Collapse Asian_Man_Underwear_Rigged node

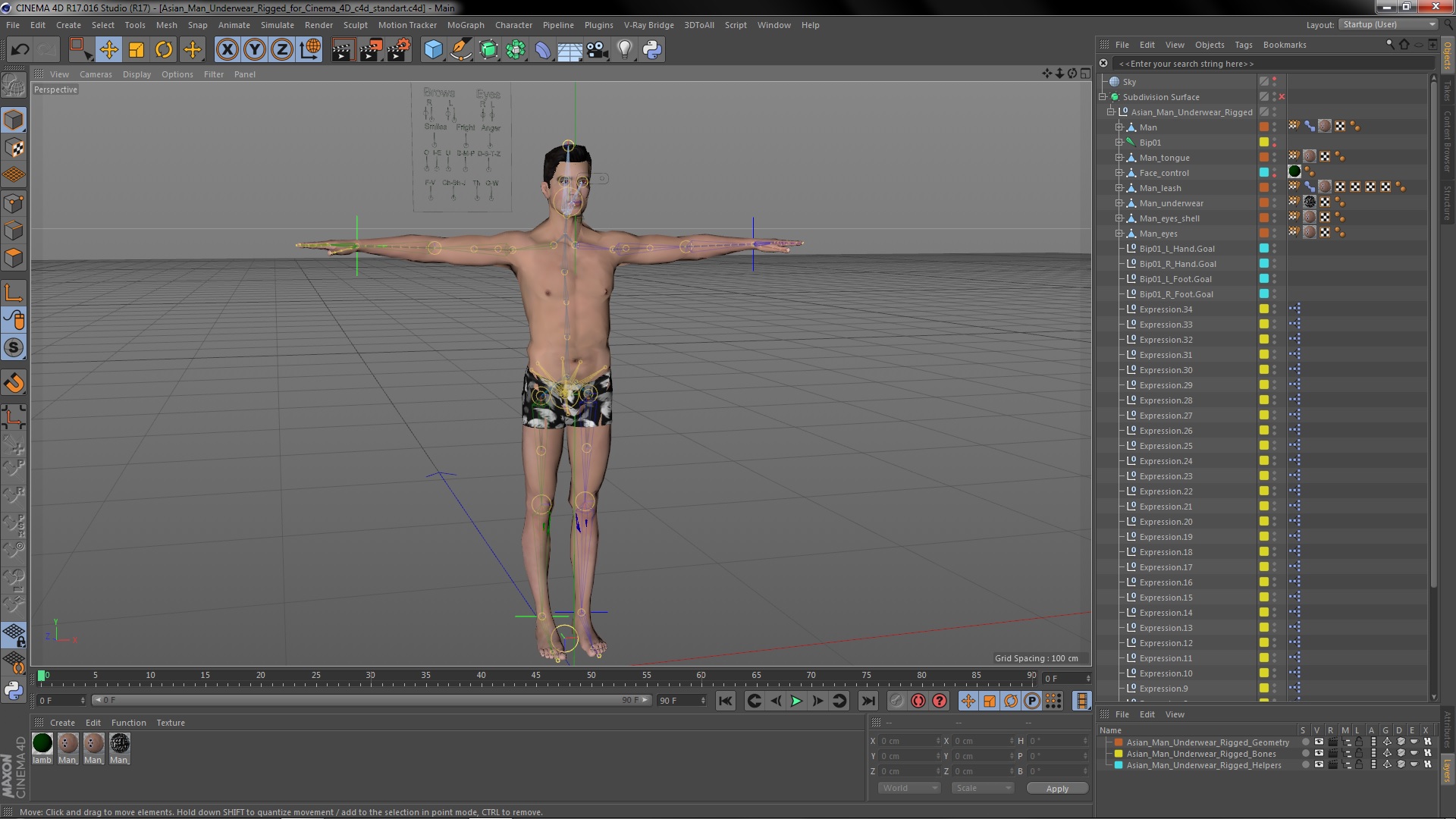click(x=1111, y=112)
